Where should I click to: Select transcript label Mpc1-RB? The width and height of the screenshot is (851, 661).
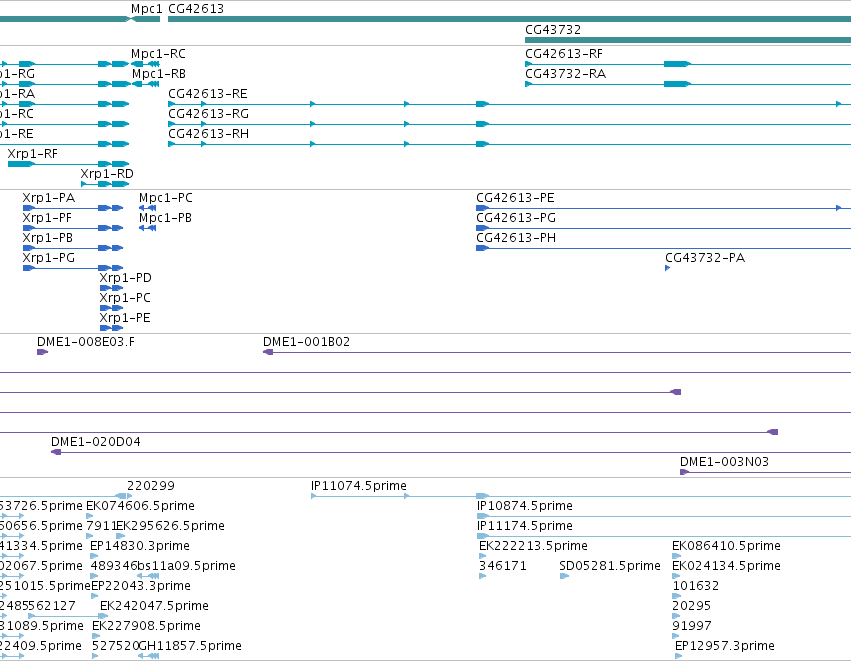click(158, 74)
